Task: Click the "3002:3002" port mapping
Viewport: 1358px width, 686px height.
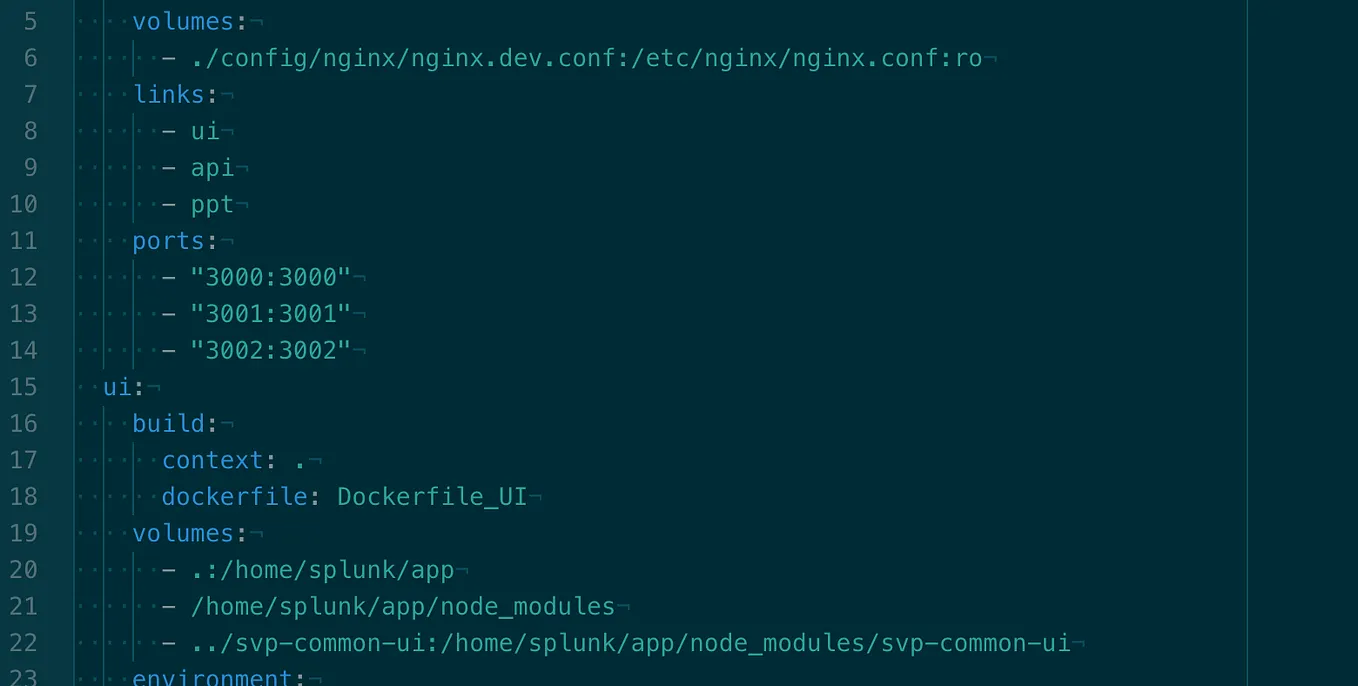Action: coord(271,350)
